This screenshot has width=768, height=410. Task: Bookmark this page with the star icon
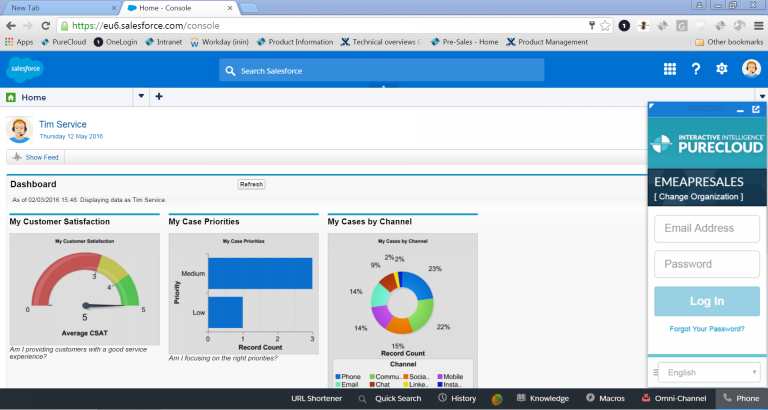pos(605,25)
